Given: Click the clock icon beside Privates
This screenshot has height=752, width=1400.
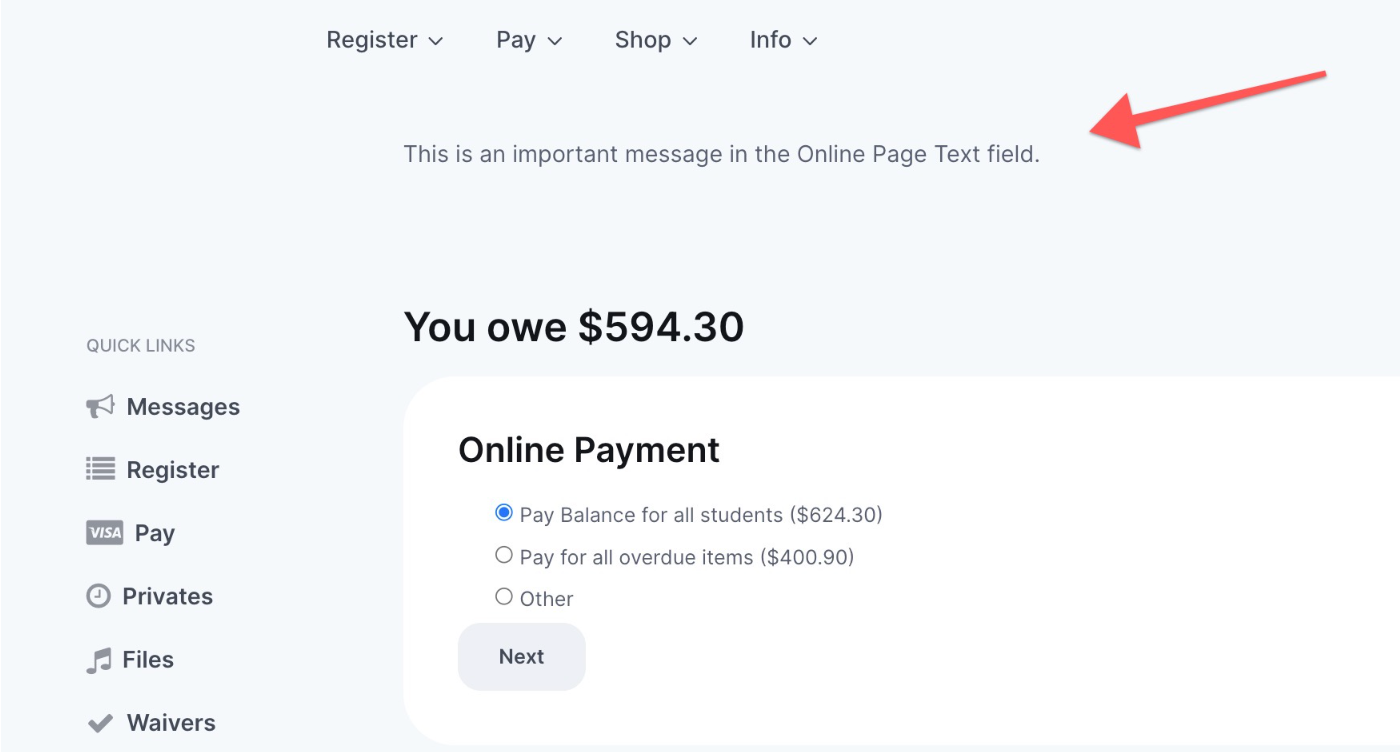Looking at the screenshot, I should click(98, 596).
